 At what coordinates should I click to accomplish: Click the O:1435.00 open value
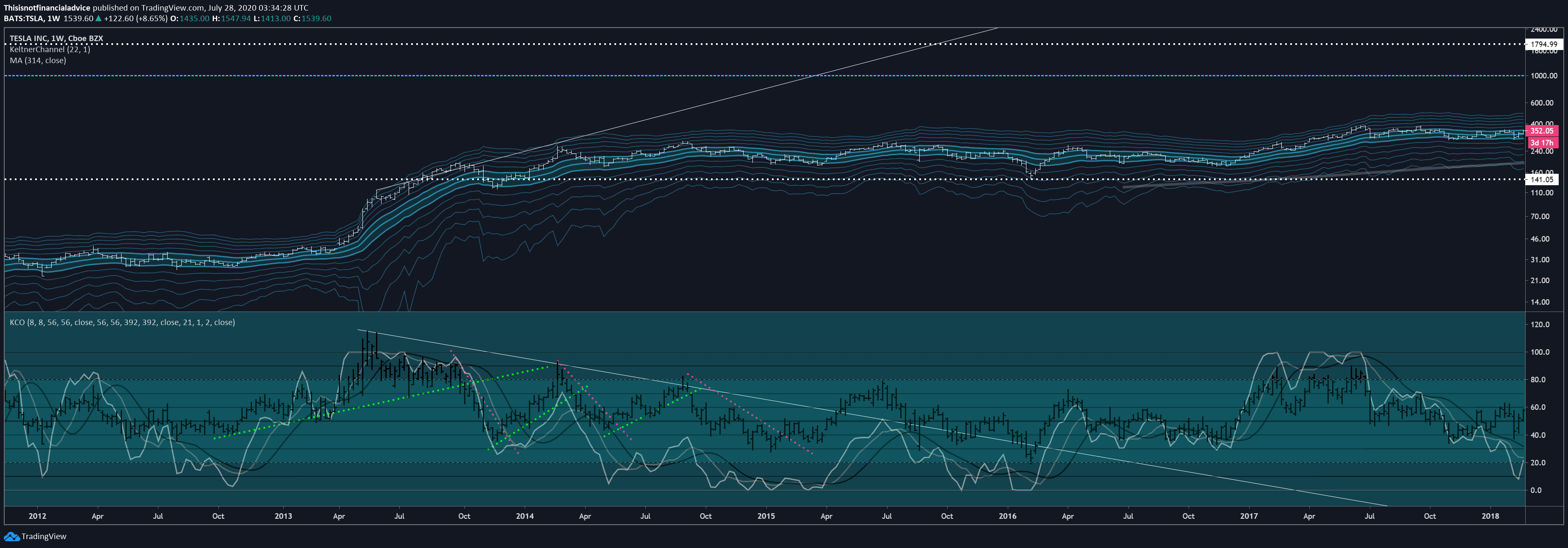coord(189,18)
